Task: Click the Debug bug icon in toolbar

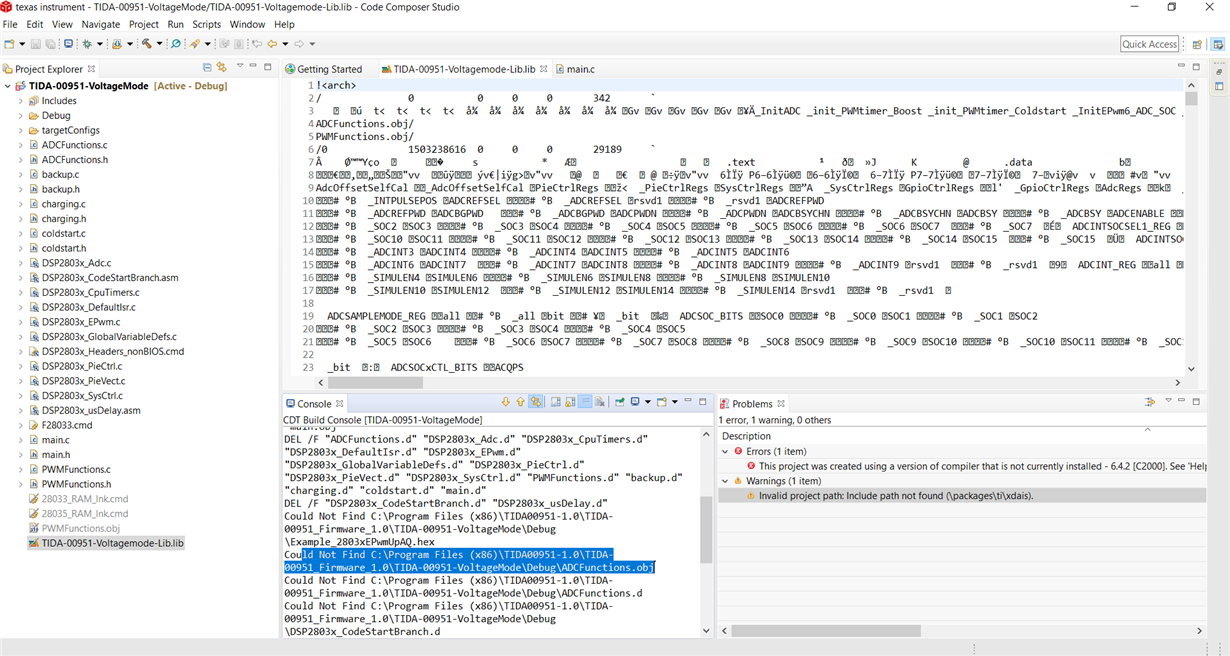Action: (87, 44)
